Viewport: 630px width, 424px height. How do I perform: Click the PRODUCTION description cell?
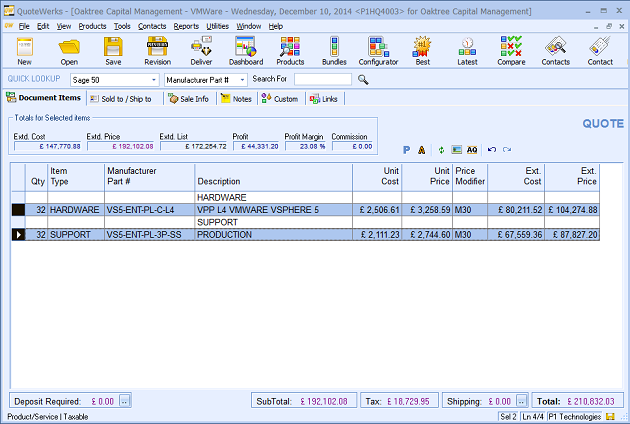click(x=274, y=235)
